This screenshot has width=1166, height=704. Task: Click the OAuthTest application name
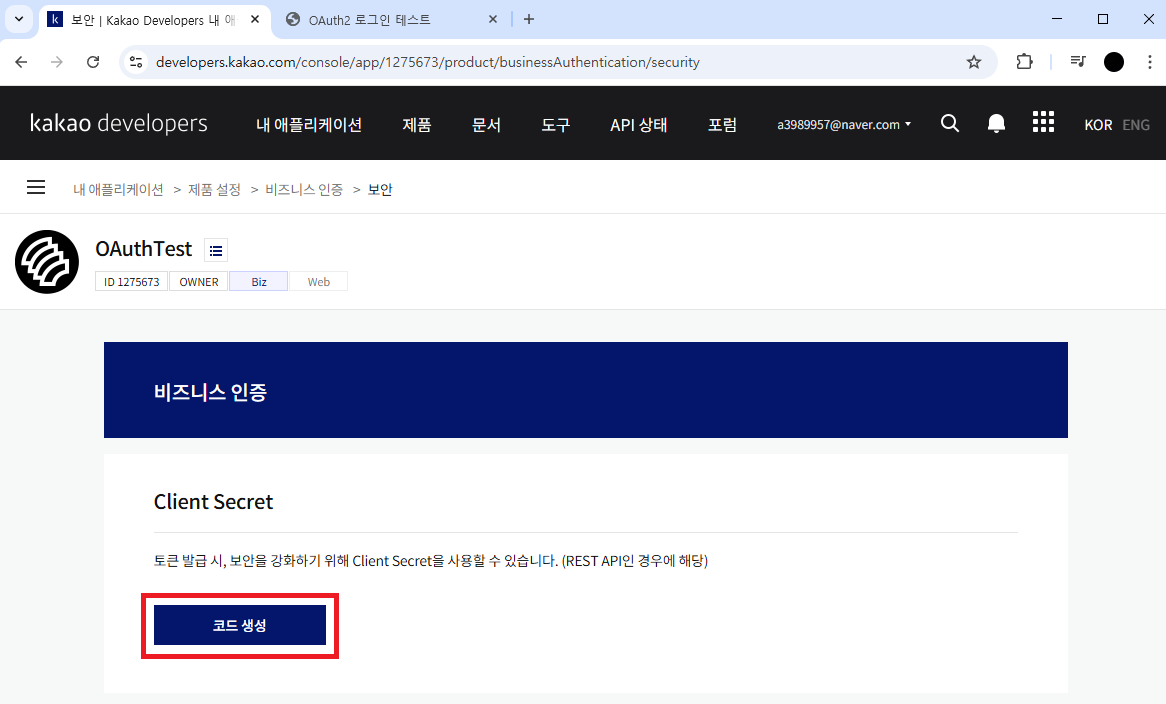point(144,249)
